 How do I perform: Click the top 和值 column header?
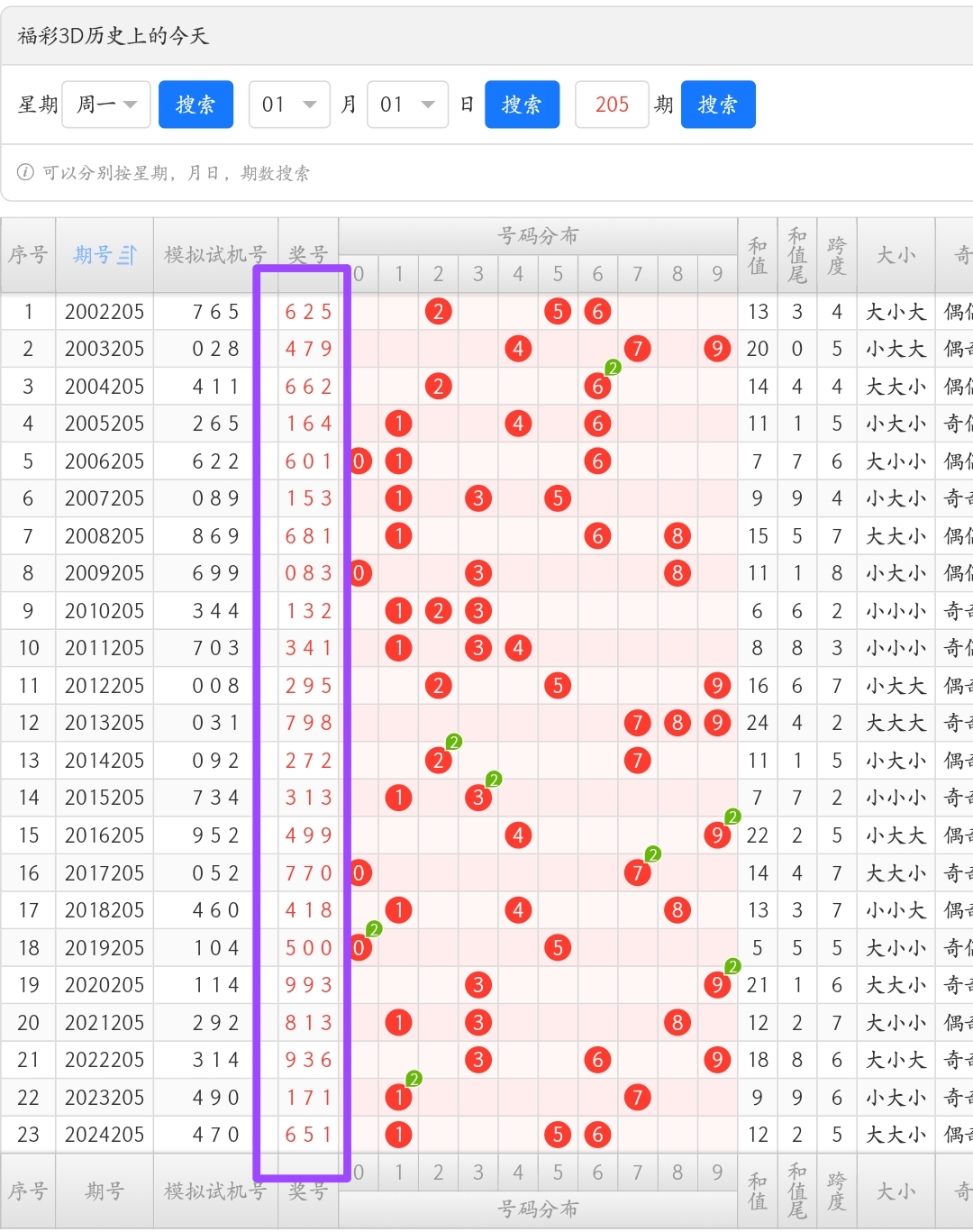coord(758,255)
